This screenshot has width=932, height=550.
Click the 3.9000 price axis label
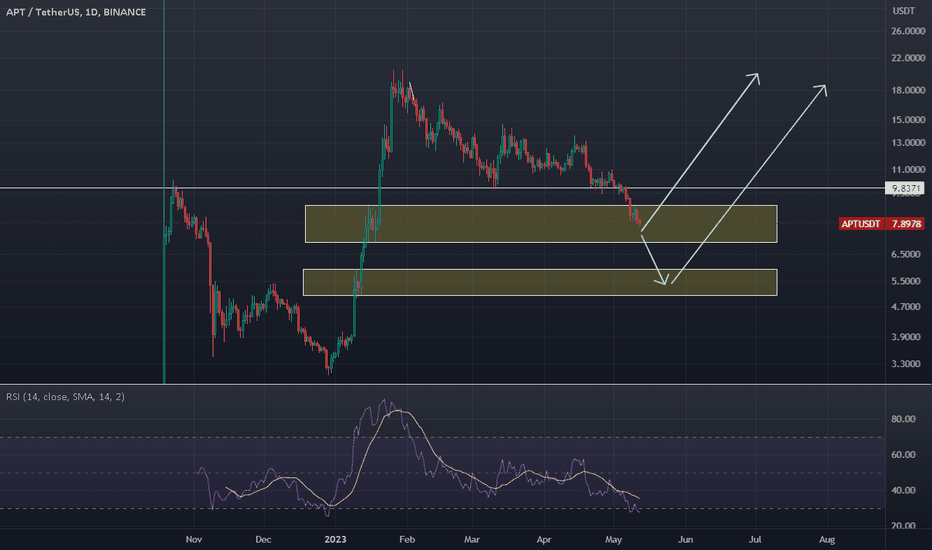point(906,337)
